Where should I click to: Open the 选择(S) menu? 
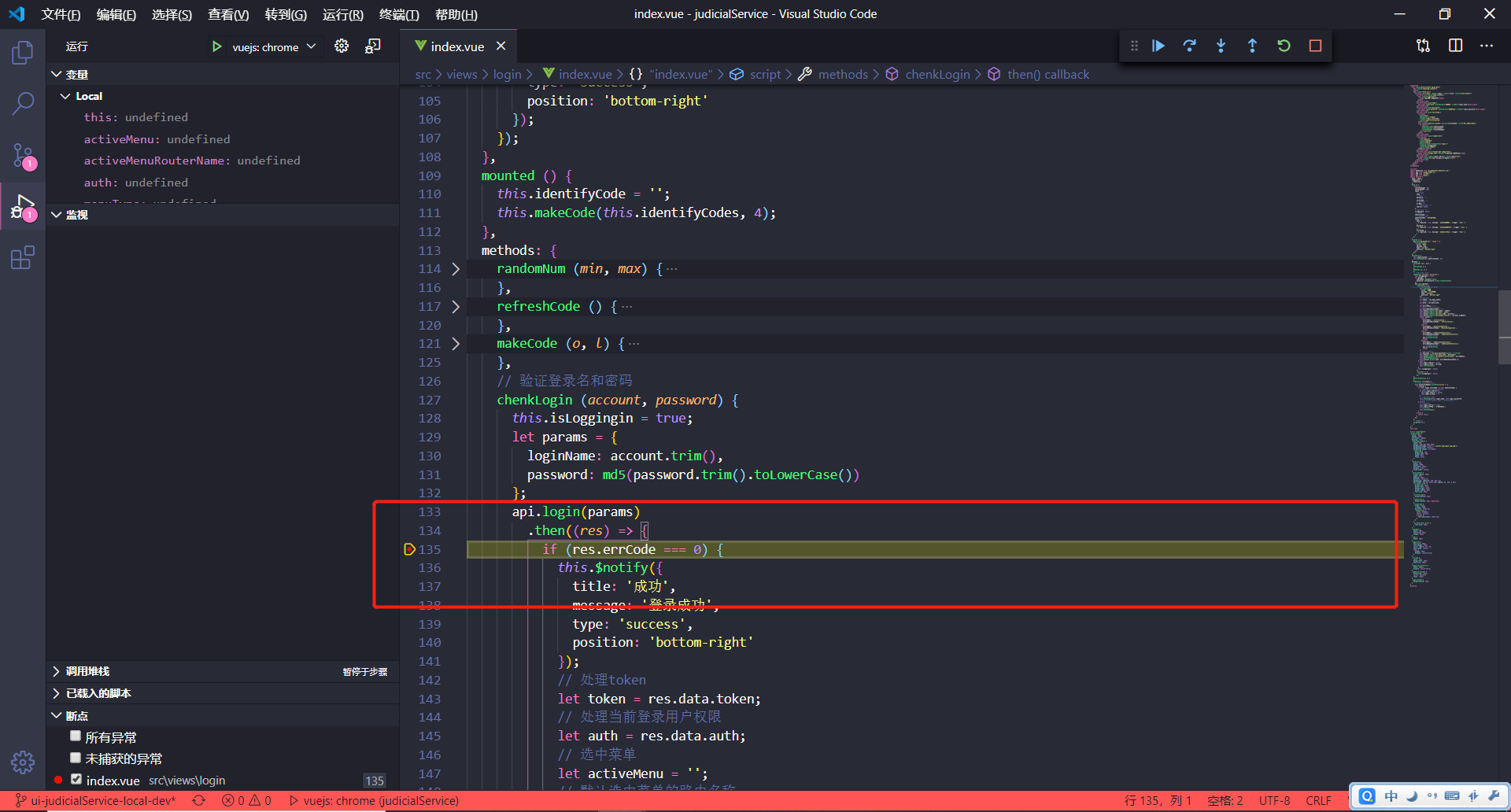(172, 15)
